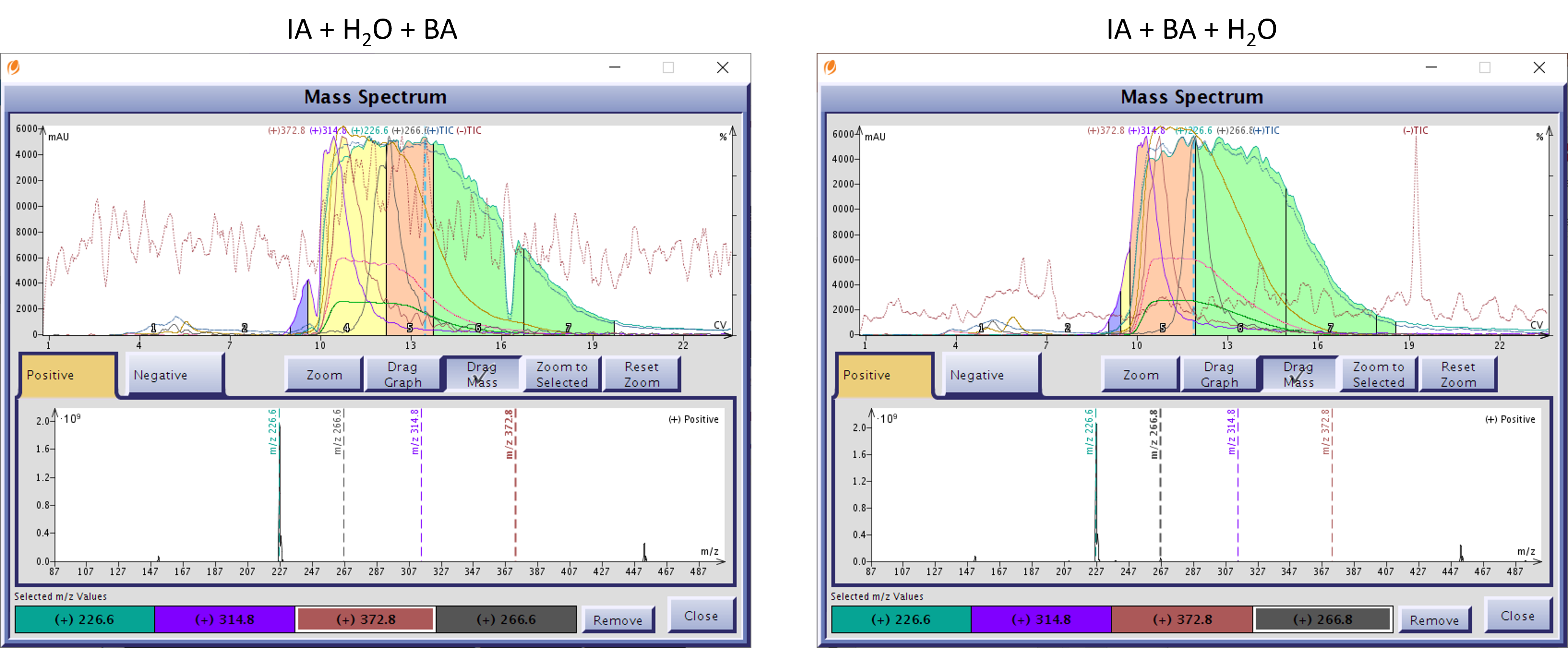This screenshot has height=648, width=1568.
Task: Click Zoom to Selected in left window
Action: coord(562,375)
